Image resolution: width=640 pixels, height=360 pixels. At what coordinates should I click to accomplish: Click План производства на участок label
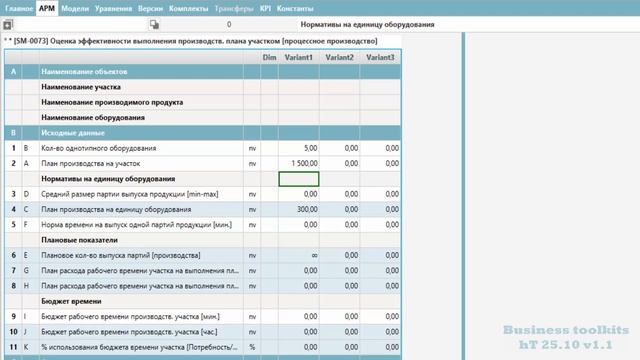91,164
